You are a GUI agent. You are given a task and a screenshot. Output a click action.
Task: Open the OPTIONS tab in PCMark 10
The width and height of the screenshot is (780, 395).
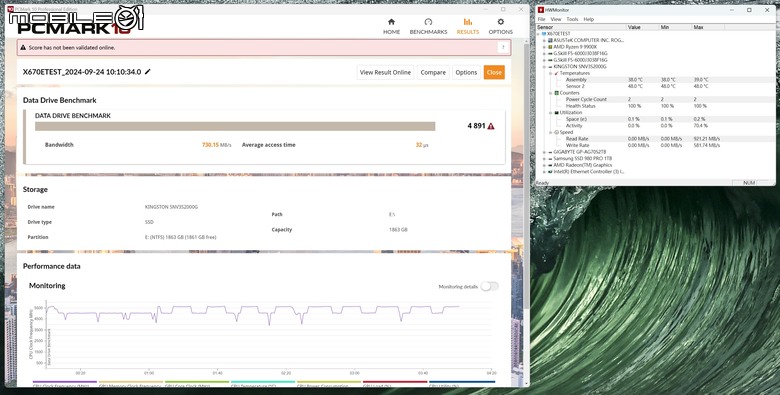[x=500, y=26]
